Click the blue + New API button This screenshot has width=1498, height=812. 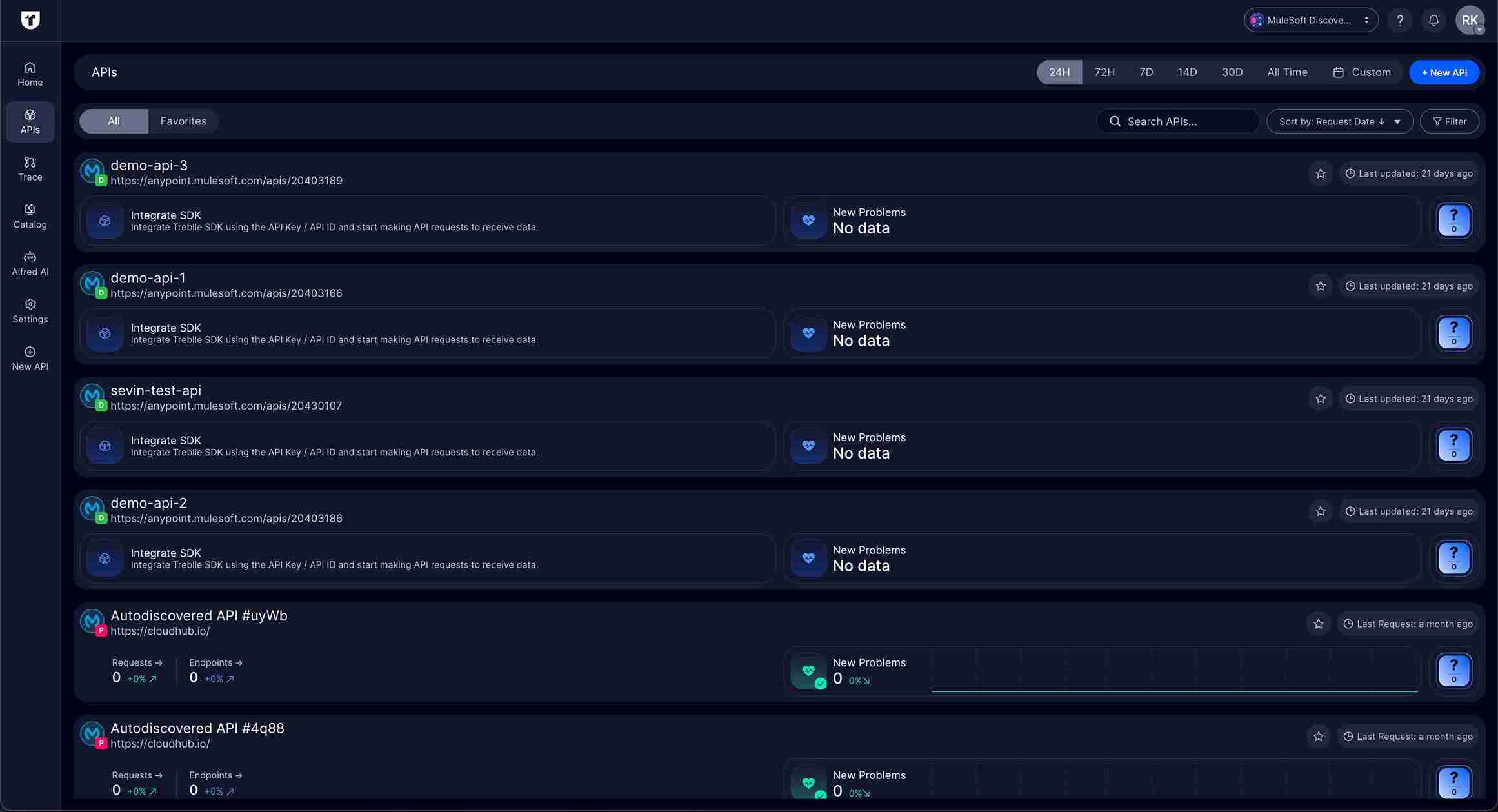[1444, 72]
